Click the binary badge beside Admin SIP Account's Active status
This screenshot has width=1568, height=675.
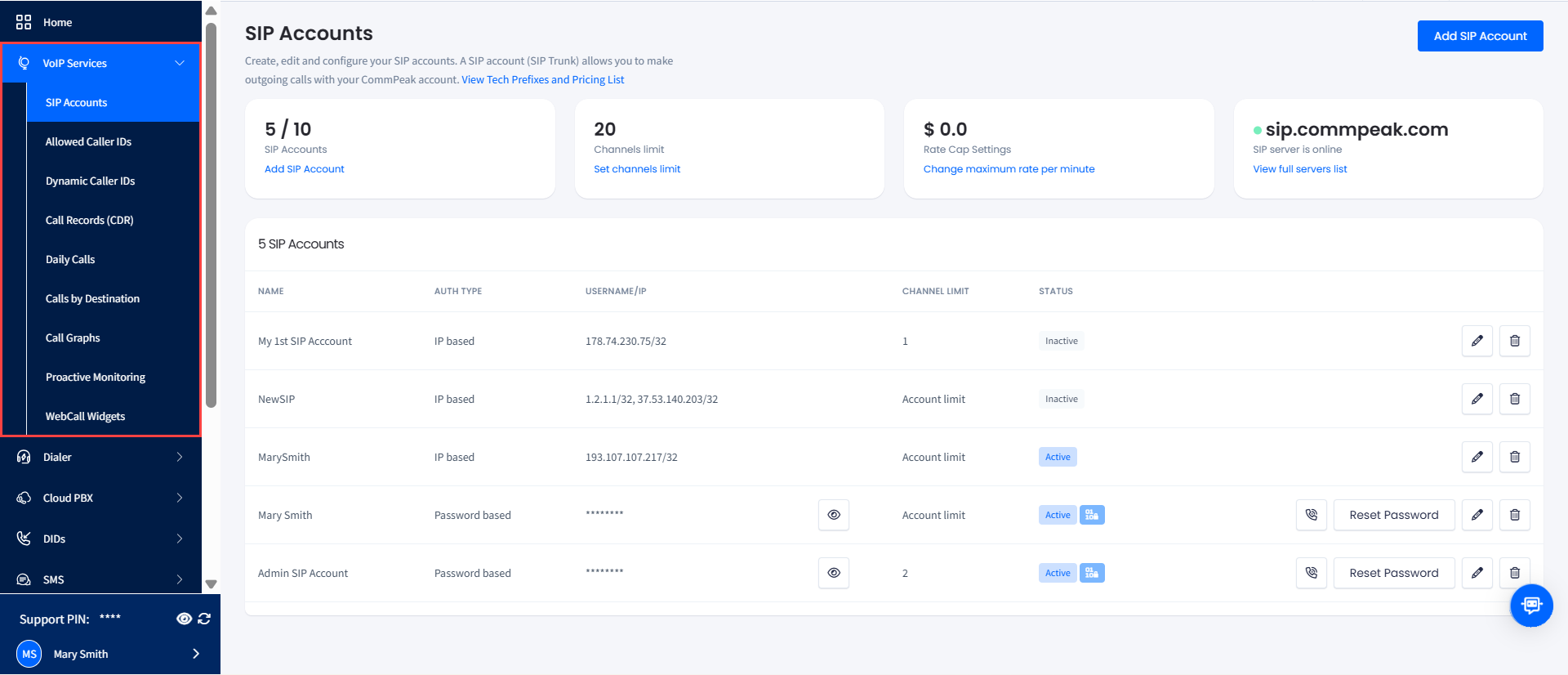[1092, 573]
